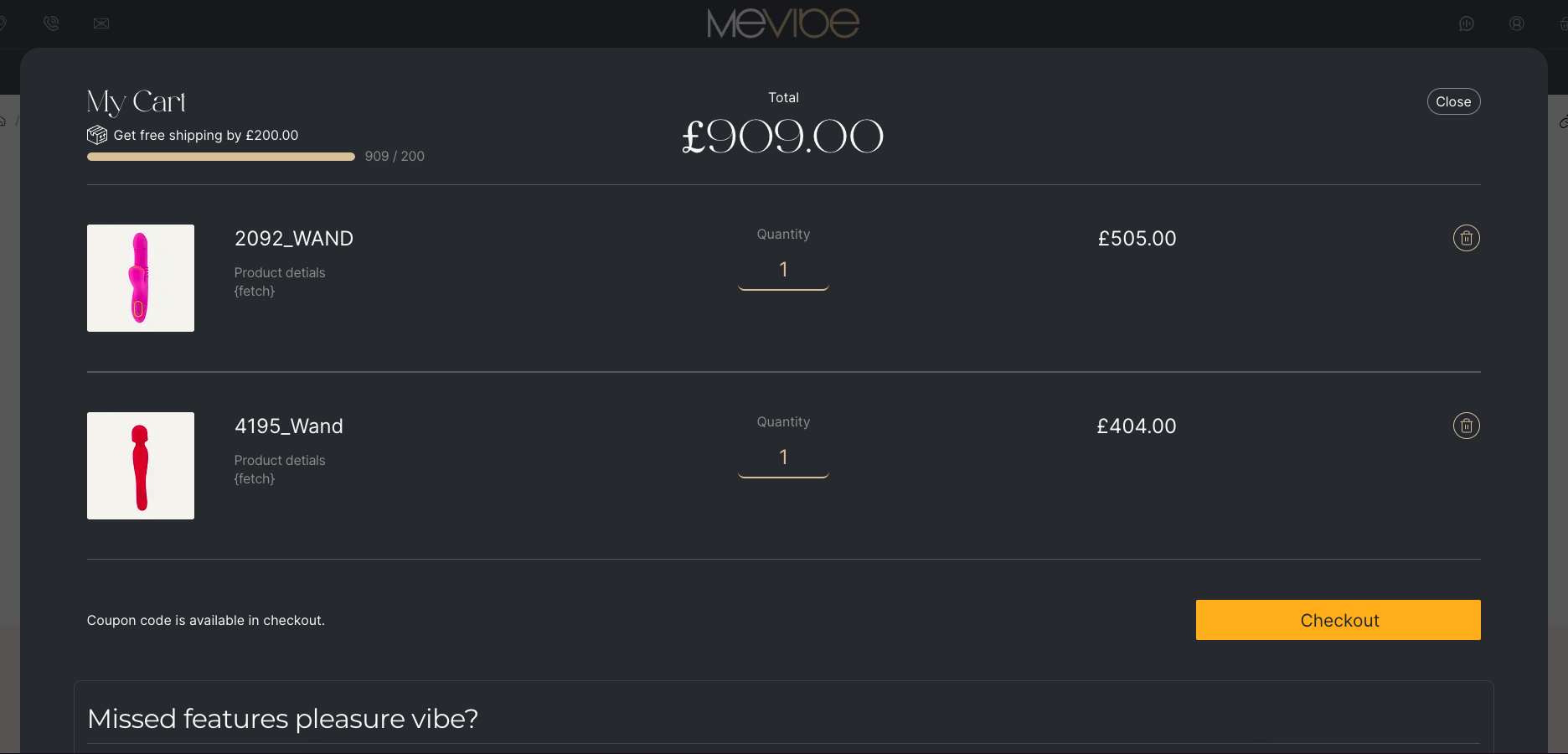Click the "Missed features pleasure vibe?" heading
Viewport: 1568px width, 754px height.
[x=283, y=719]
